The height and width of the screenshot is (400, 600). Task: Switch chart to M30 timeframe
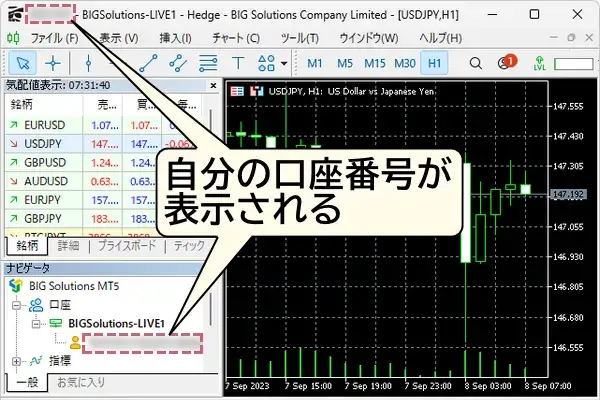pos(405,63)
